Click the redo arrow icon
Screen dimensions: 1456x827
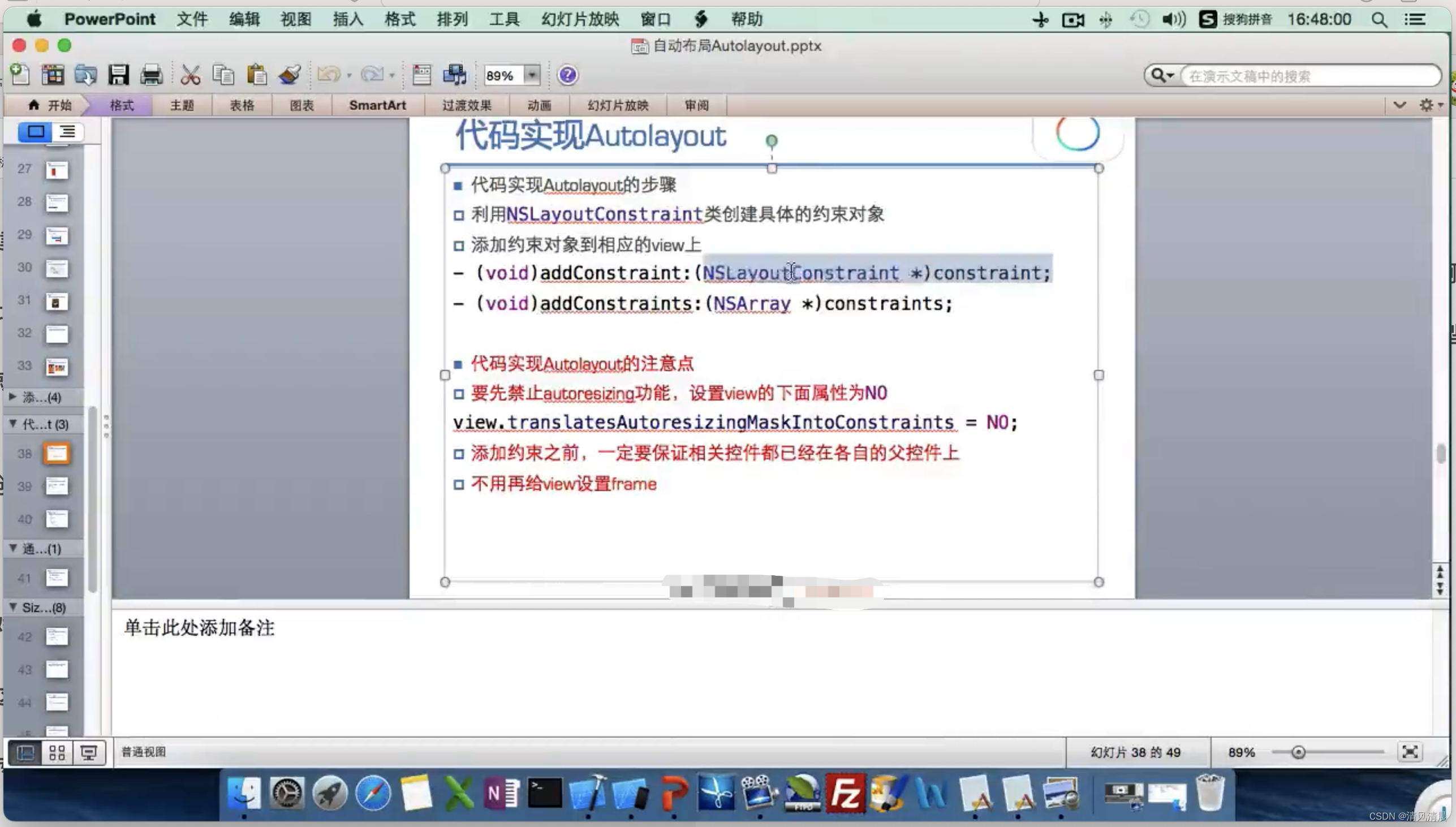[x=372, y=75]
